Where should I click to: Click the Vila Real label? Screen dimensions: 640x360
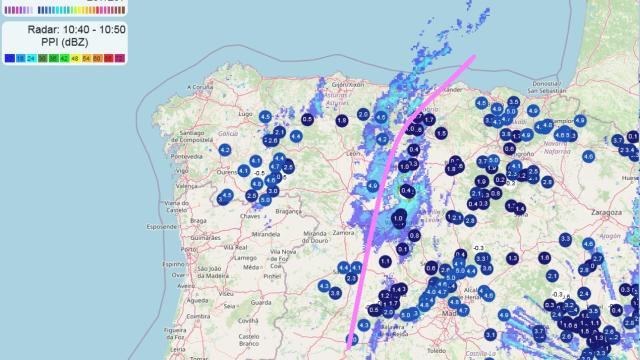click(x=236, y=247)
